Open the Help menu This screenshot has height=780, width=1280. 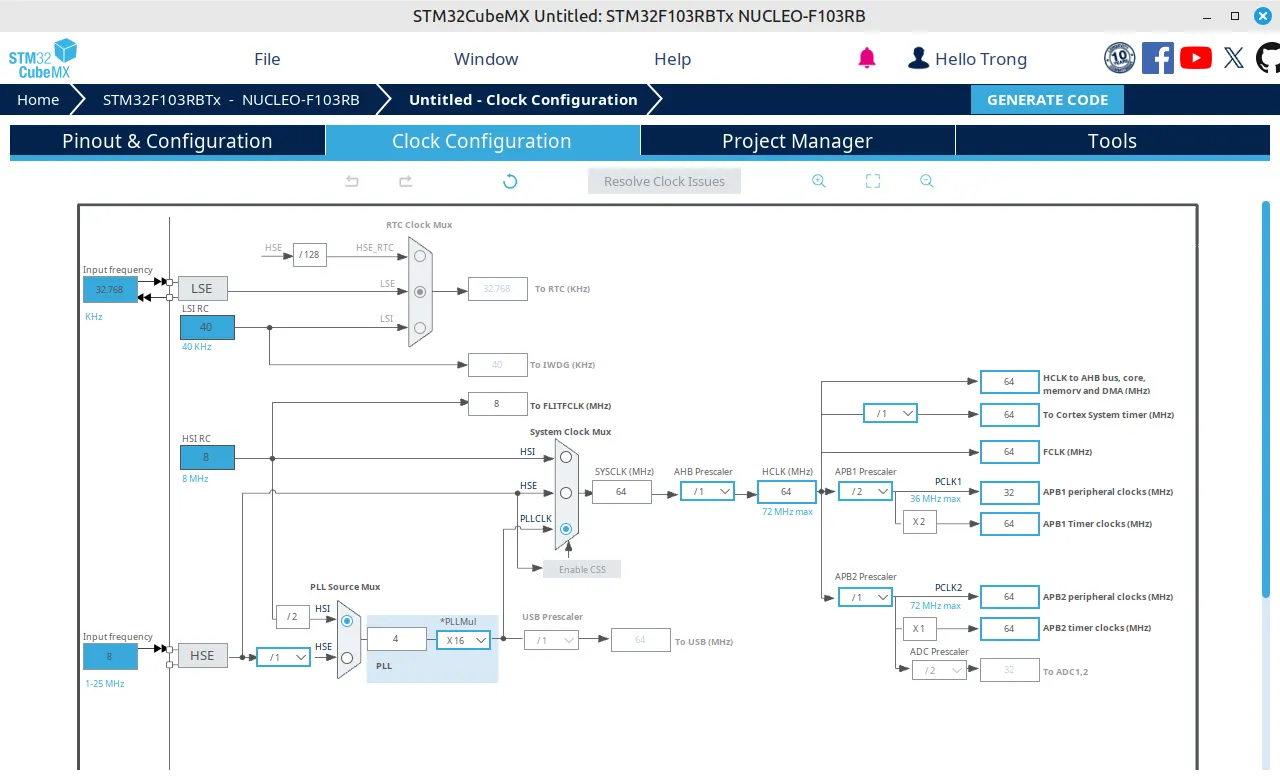673,59
